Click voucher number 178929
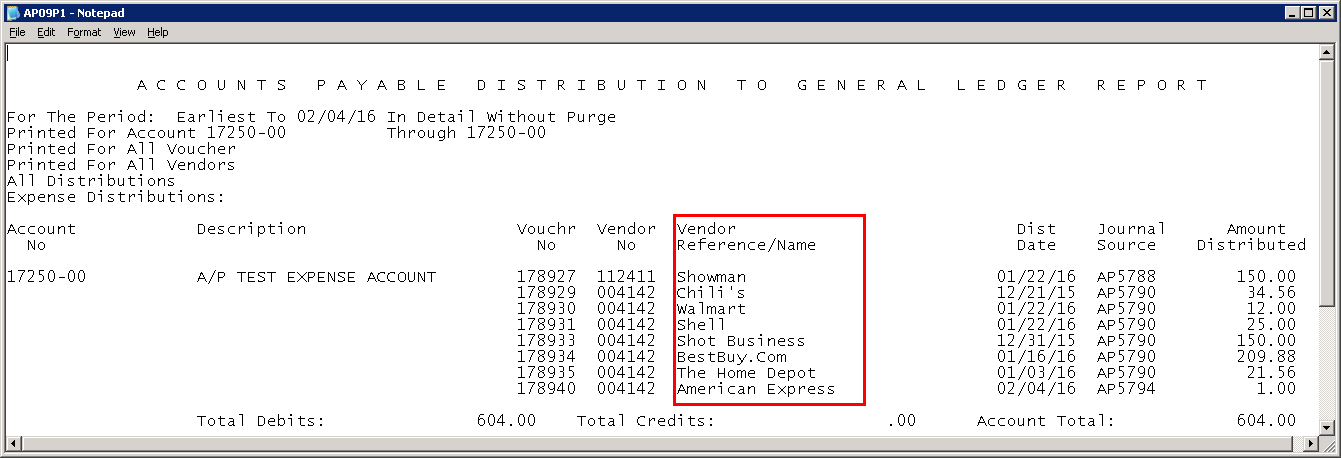This screenshot has width=1341, height=458. pos(546,293)
